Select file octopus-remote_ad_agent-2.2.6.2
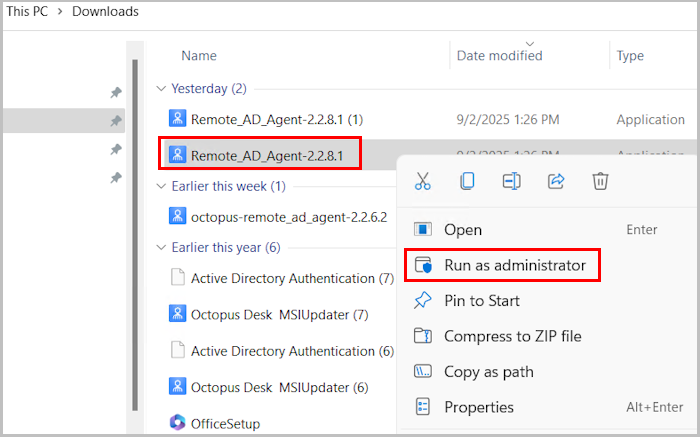700x437 pixels. (x=289, y=217)
